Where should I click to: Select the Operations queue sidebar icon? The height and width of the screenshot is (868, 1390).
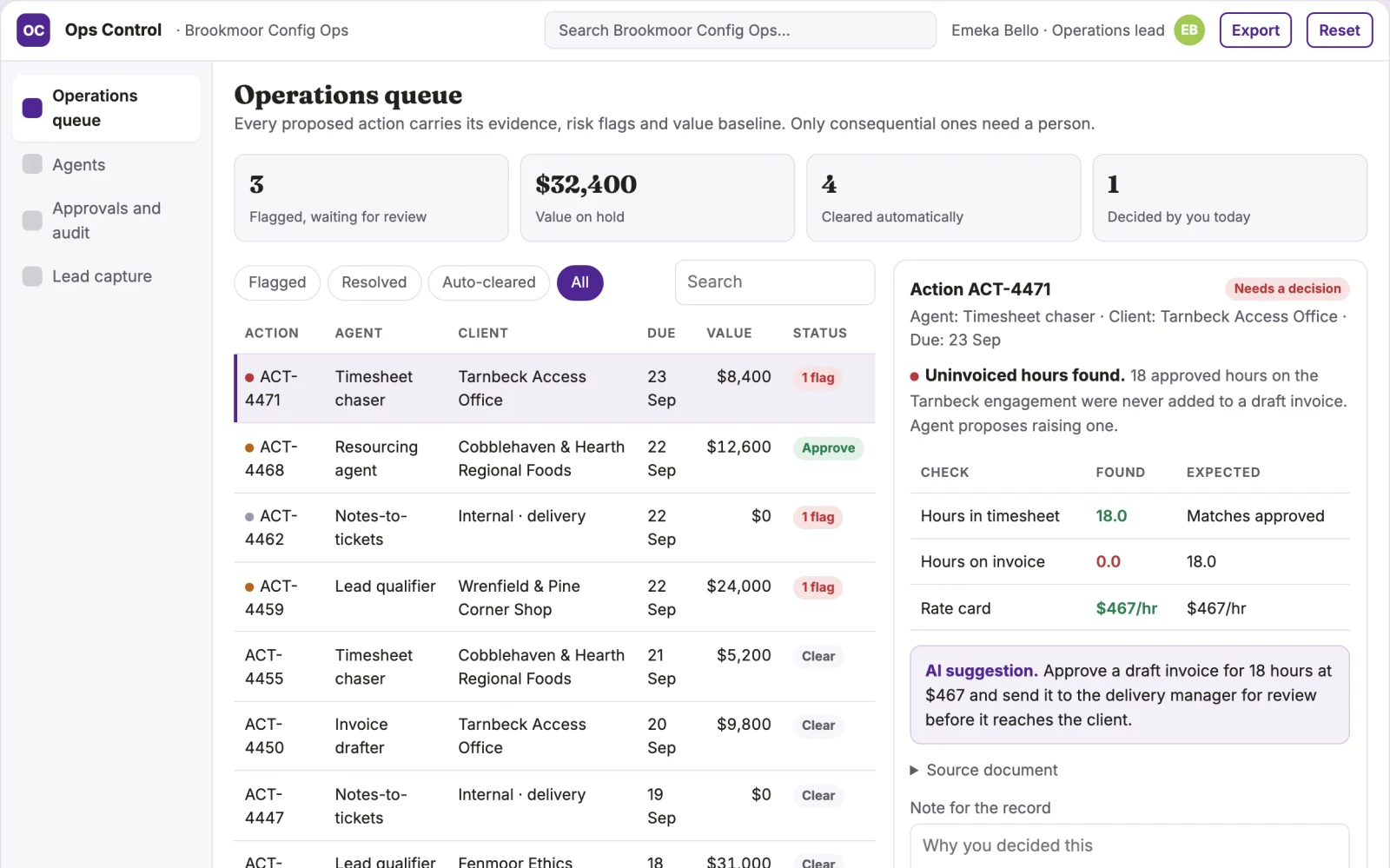32,108
